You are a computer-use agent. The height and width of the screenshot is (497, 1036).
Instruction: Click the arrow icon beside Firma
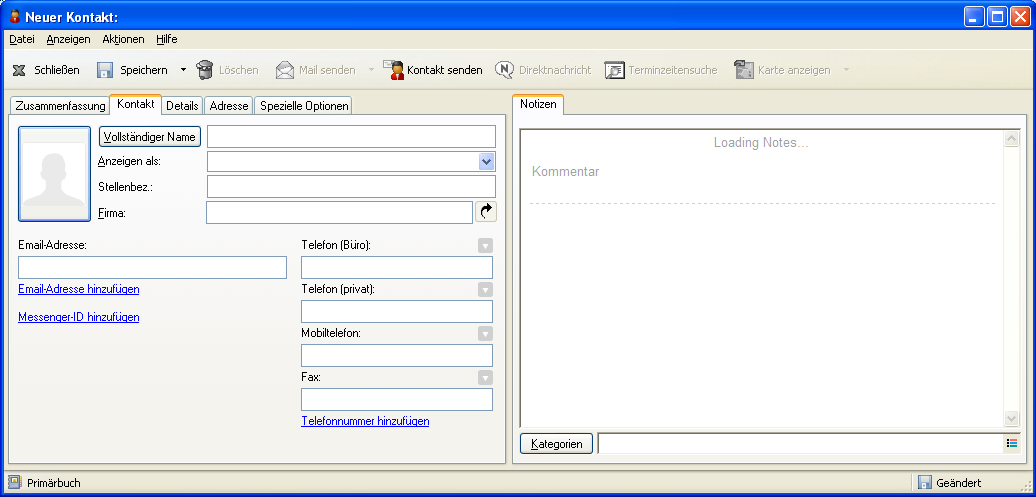point(486,211)
